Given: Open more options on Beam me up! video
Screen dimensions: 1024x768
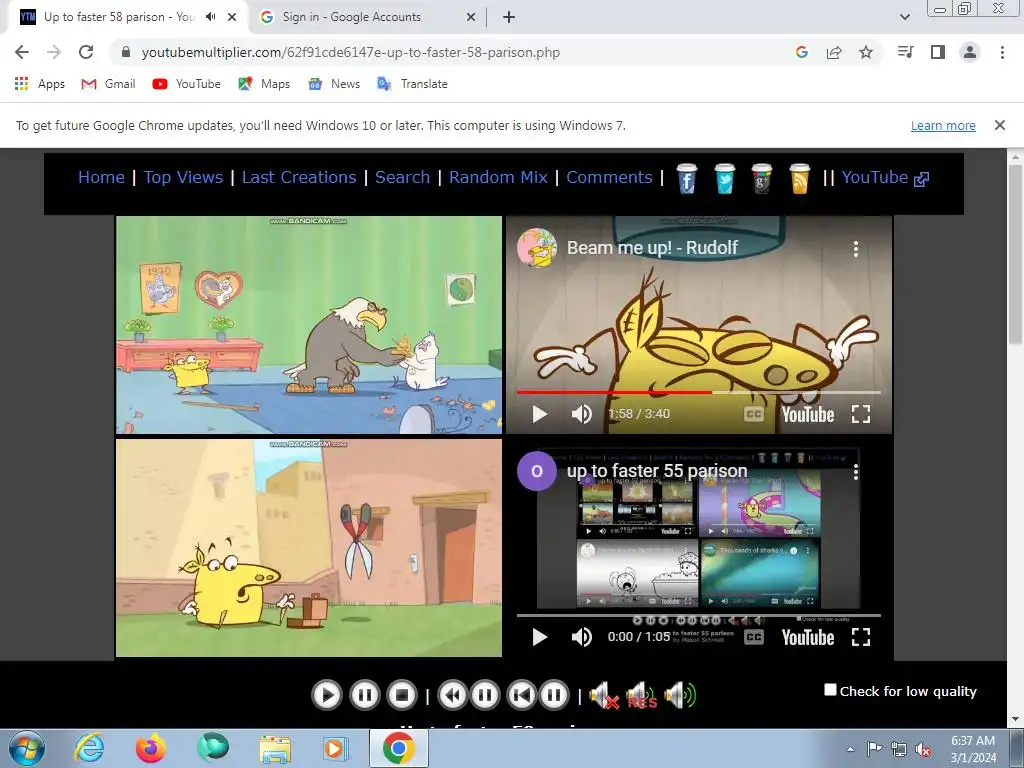Looking at the screenshot, I should click(x=856, y=248).
